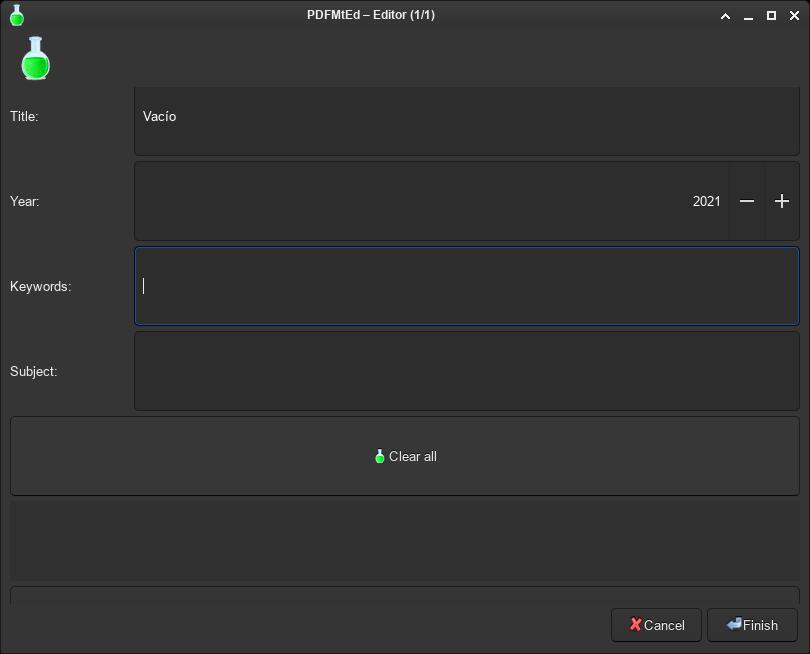
Task: Finish editing the PDF metadata
Action: pos(752,625)
